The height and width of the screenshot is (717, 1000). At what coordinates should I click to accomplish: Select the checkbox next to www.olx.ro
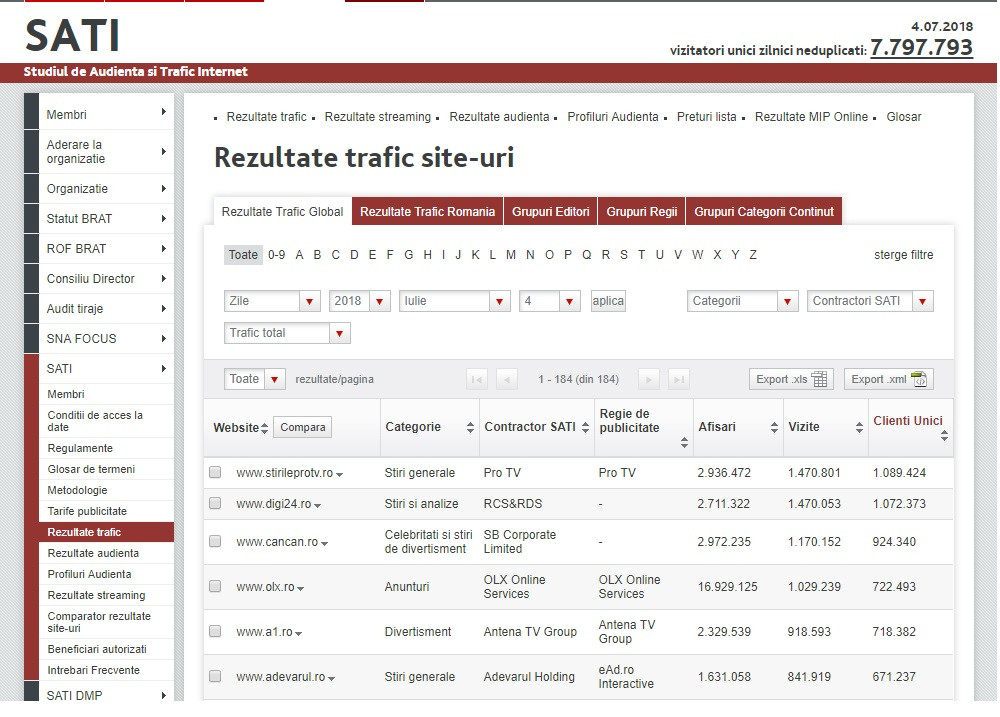(x=215, y=586)
